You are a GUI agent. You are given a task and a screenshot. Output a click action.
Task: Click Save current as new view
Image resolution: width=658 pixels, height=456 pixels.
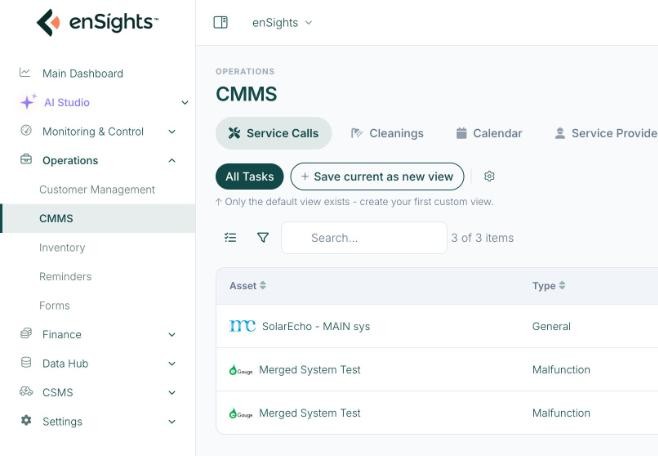[377, 177]
